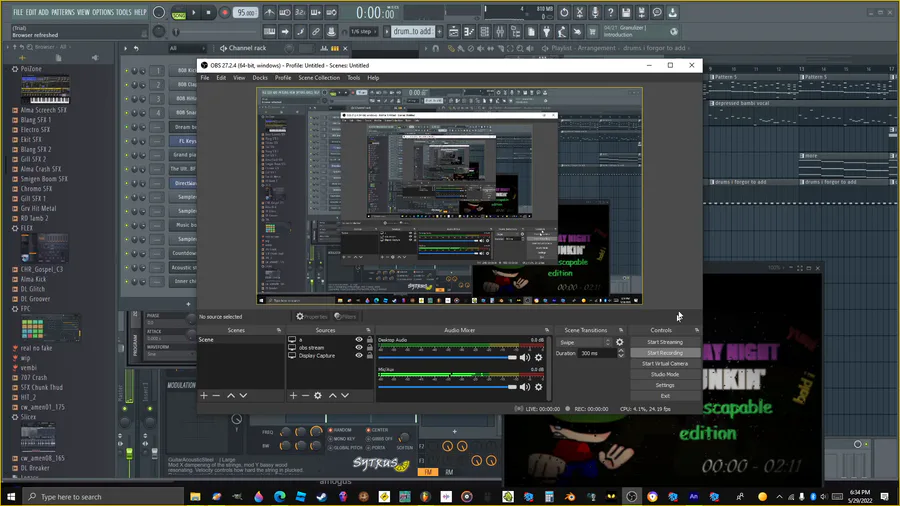
Task: Open source properties gear in Sources toolbar
Action: [x=318, y=395]
